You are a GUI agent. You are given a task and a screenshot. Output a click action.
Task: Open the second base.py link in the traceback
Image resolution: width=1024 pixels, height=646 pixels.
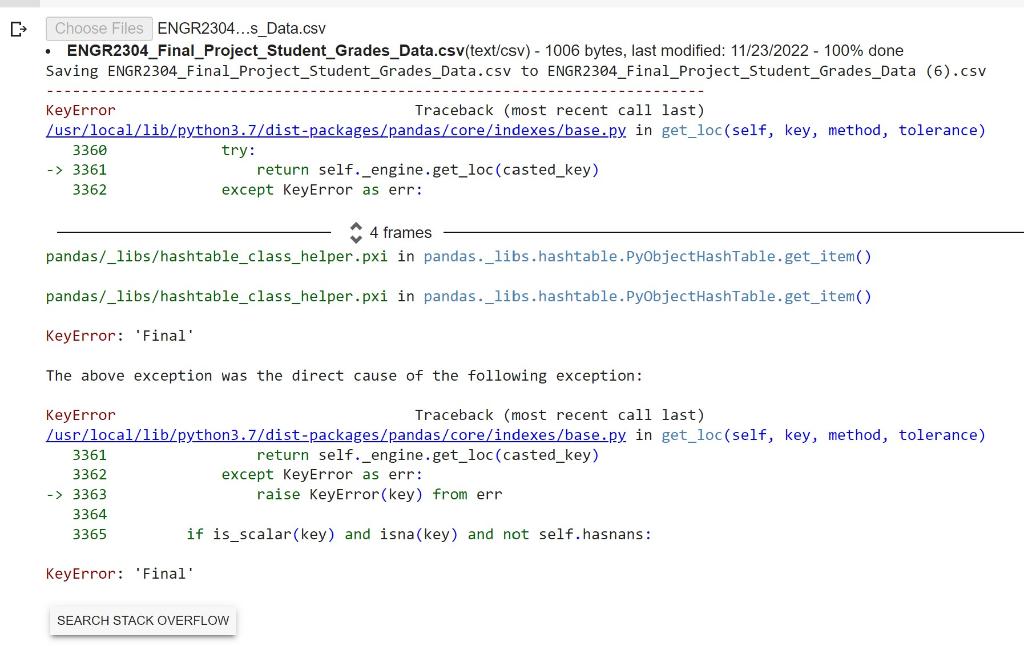[335, 435]
